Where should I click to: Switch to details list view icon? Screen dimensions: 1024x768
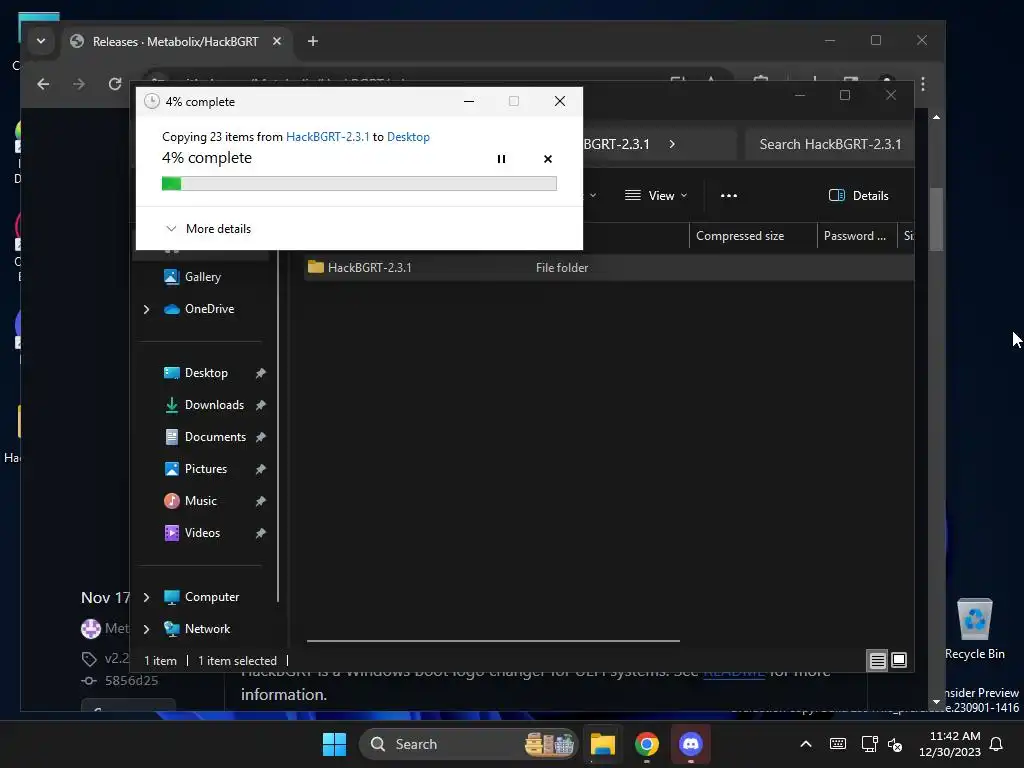pos(877,661)
